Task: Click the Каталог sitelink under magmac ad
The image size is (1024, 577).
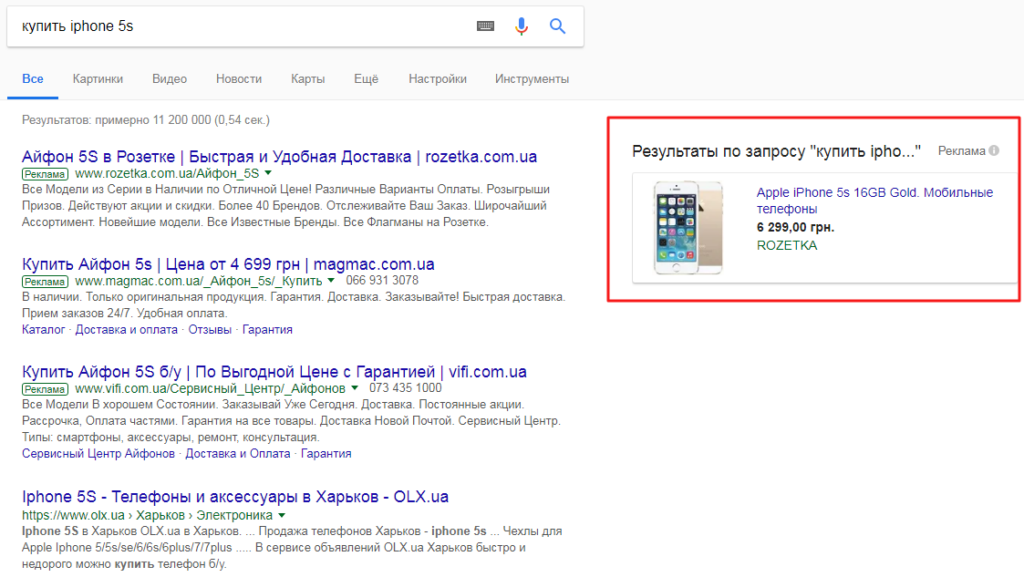Action: pyautogui.click(x=43, y=330)
